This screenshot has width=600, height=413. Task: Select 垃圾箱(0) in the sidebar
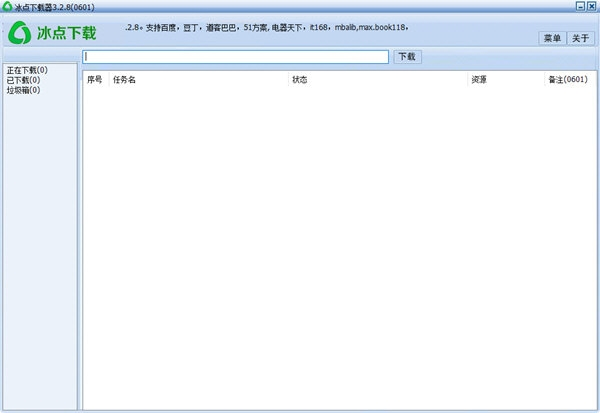tap(23, 90)
